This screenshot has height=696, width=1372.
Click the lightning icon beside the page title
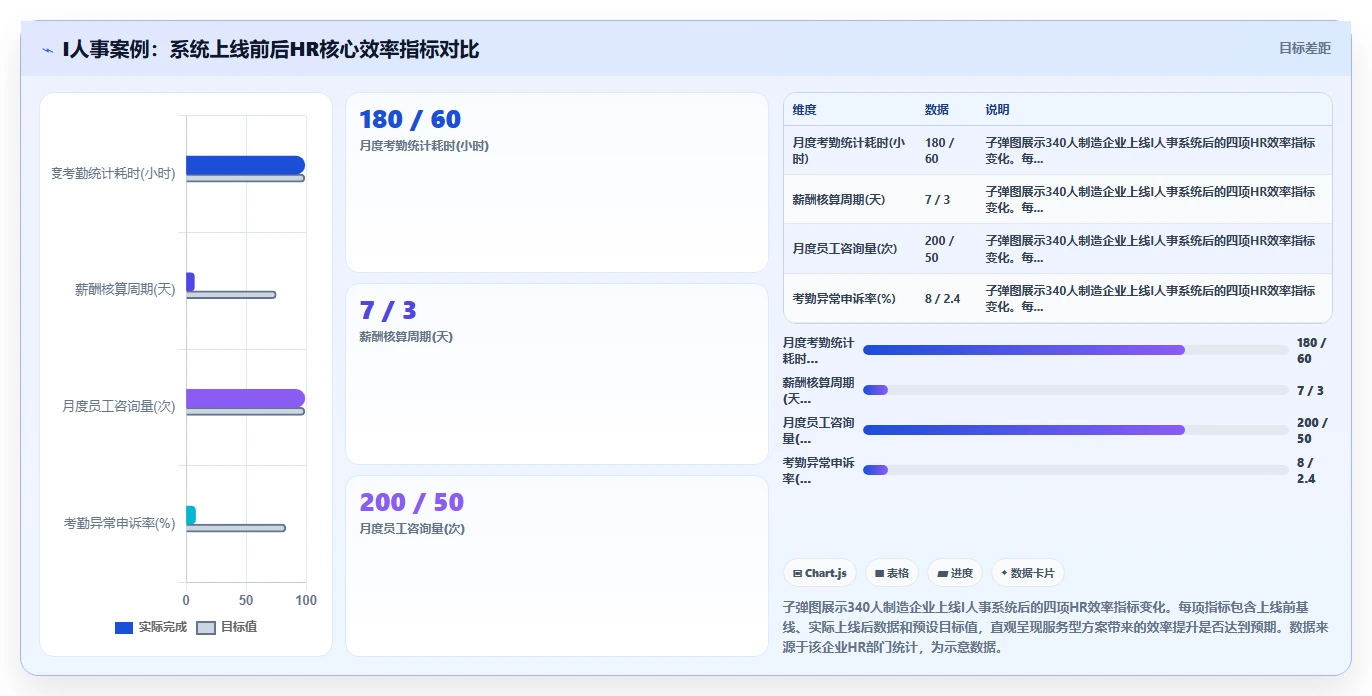point(47,50)
